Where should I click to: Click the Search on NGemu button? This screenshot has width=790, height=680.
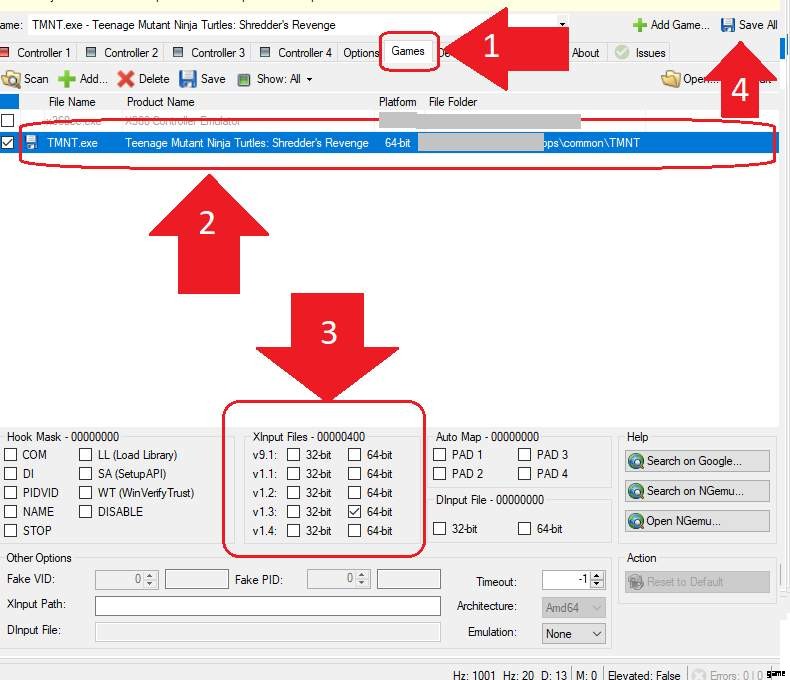(697, 491)
